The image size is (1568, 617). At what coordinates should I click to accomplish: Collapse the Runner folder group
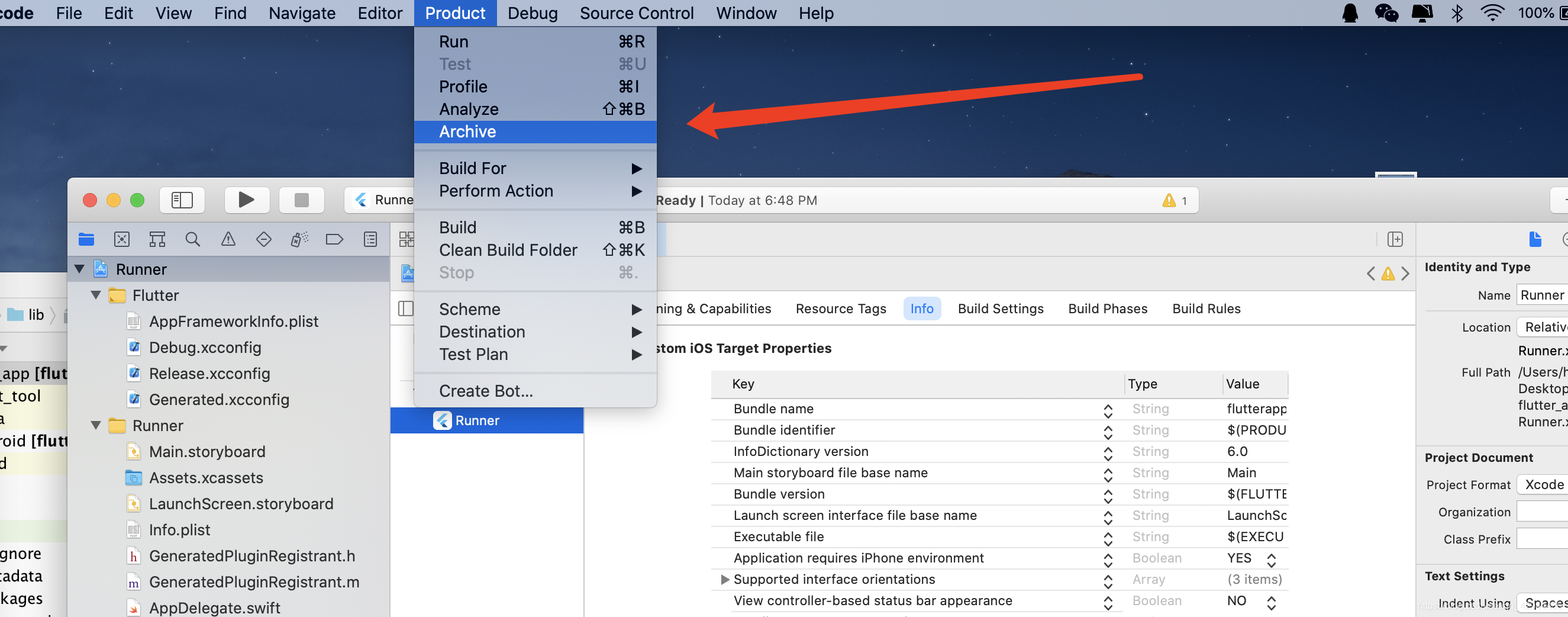point(96,425)
